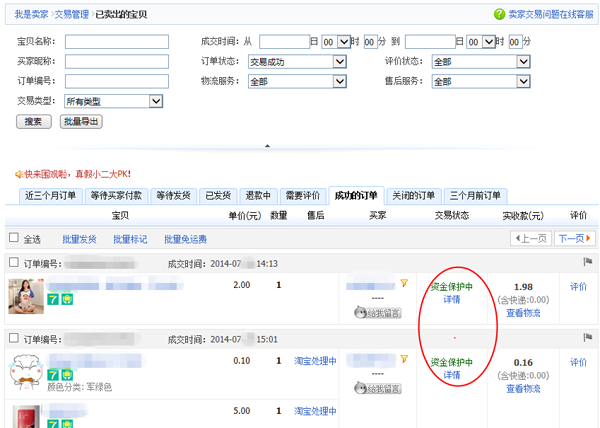Select the 成功的订单 tab
This screenshot has width=600, height=428.
(x=356, y=196)
